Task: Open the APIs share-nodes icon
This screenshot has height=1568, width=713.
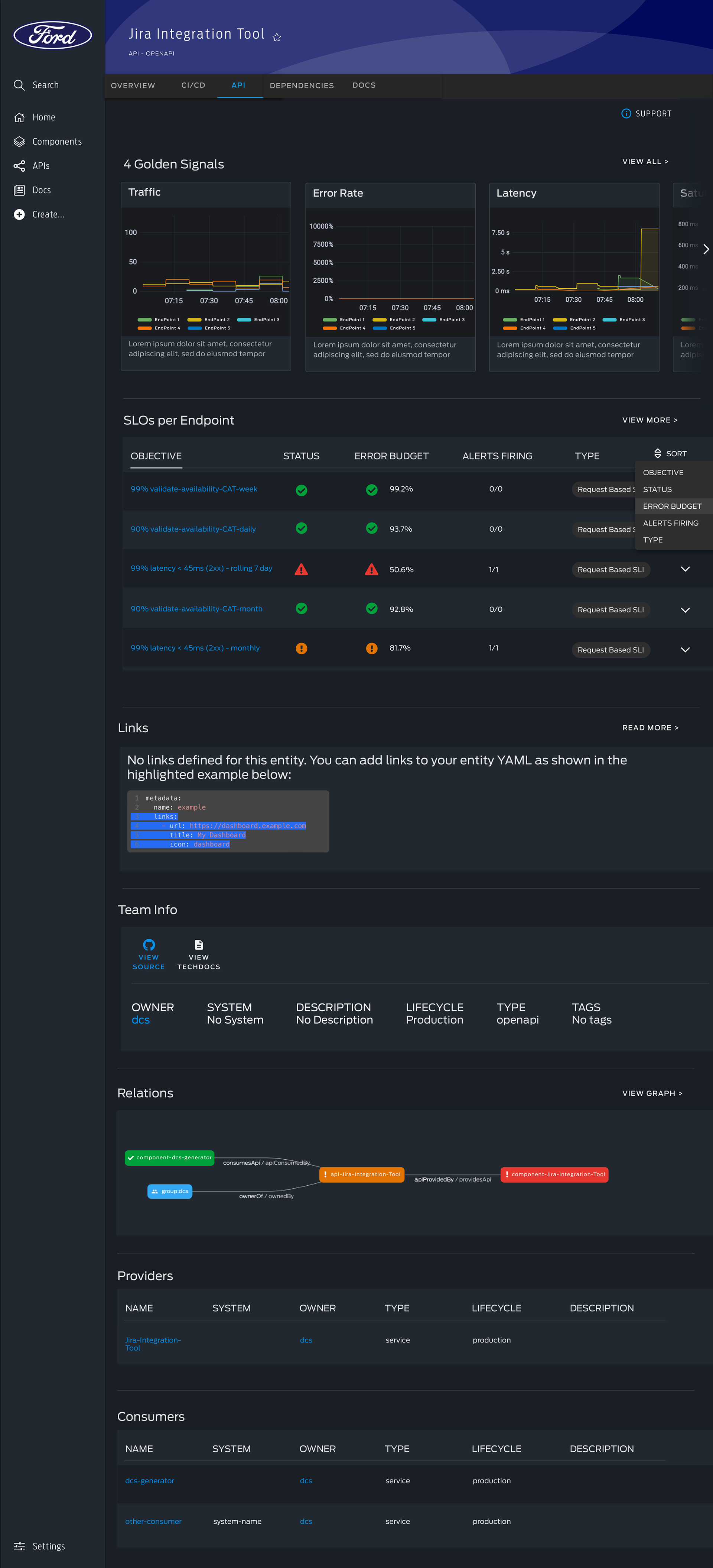Action: coord(19,166)
